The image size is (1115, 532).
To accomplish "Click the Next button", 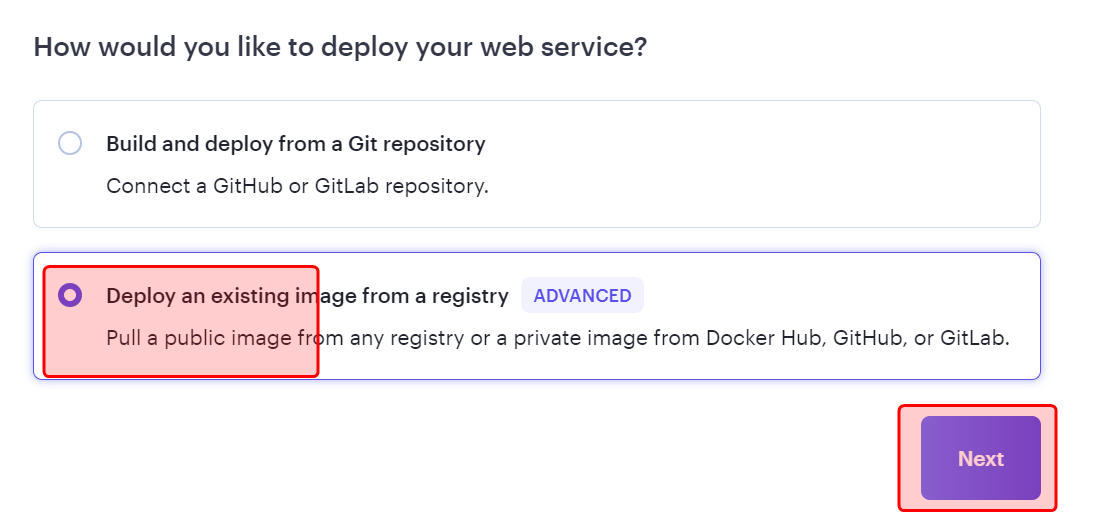I will click(x=980, y=458).
